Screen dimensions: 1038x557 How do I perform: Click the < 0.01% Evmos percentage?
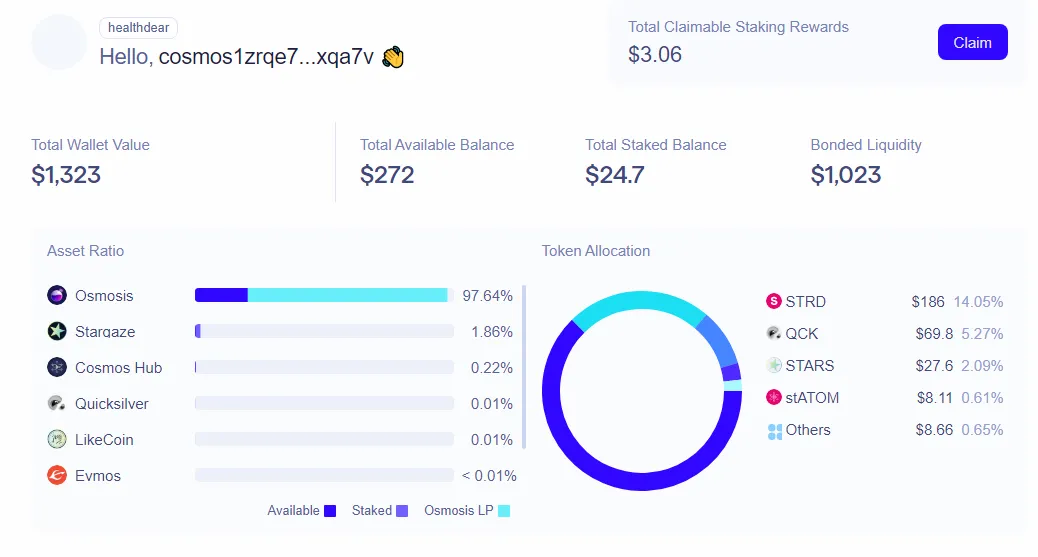coord(489,476)
